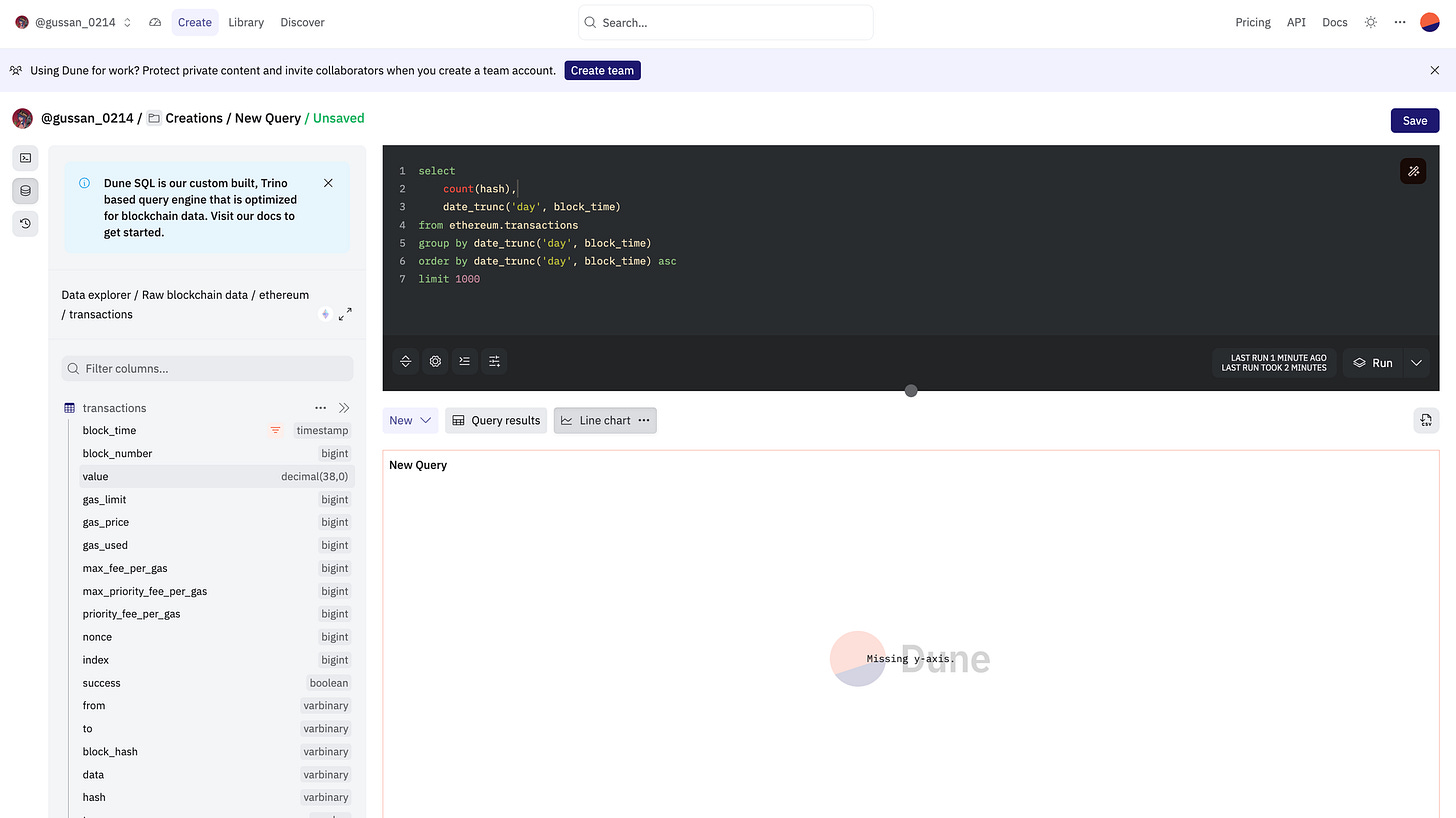Open the API link
Viewport: 1456px width, 818px height.
click(1296, 22)
